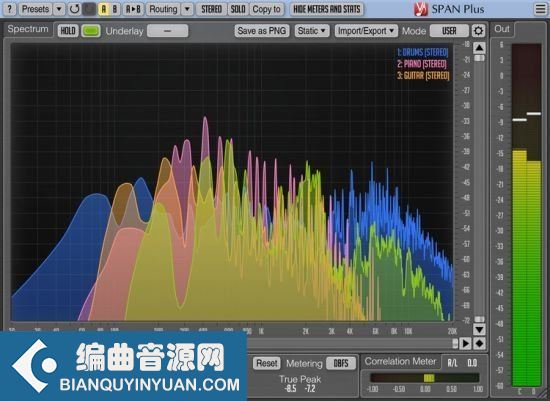Expand the Routing presets dropdown arrow
The image size is (550, 401).
[x=187, y=9]
